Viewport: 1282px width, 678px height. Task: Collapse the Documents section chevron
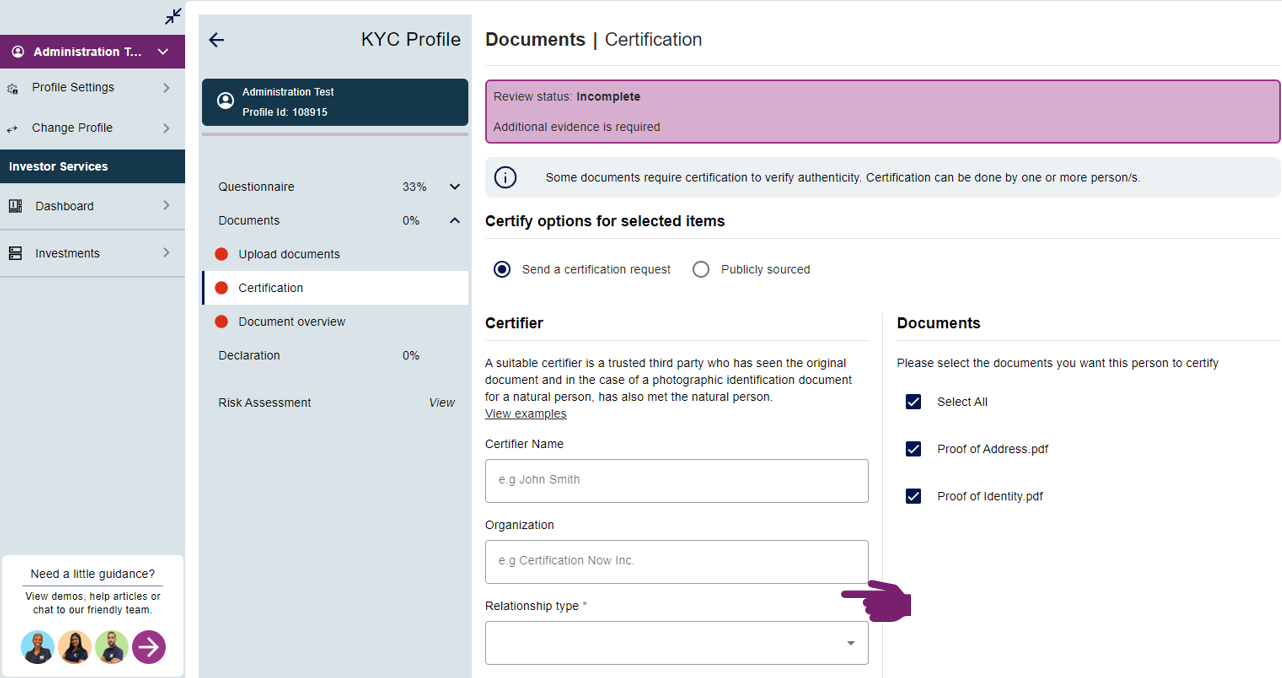pyautogui.click(x=455, y=221)
